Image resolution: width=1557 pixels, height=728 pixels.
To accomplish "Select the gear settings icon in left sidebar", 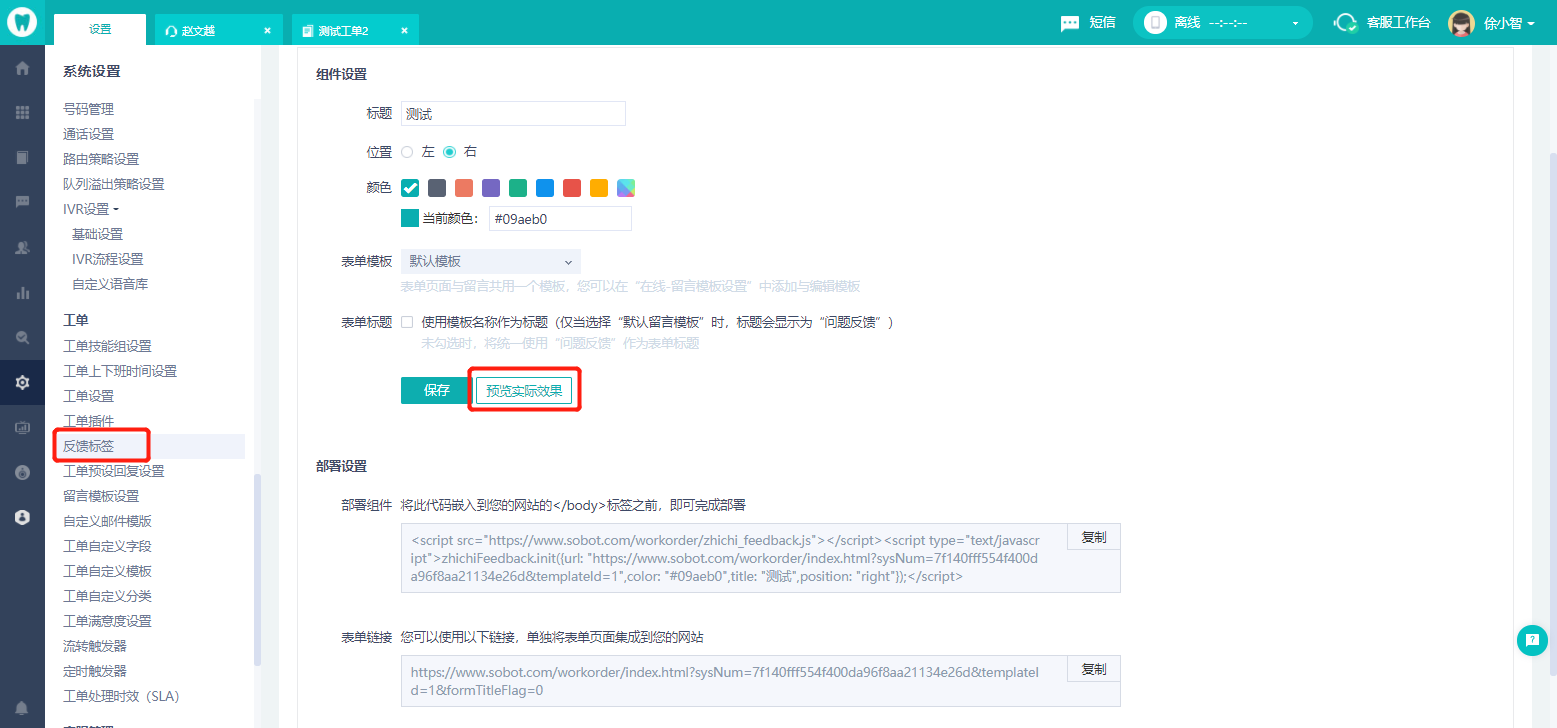I will pos(22,382).
